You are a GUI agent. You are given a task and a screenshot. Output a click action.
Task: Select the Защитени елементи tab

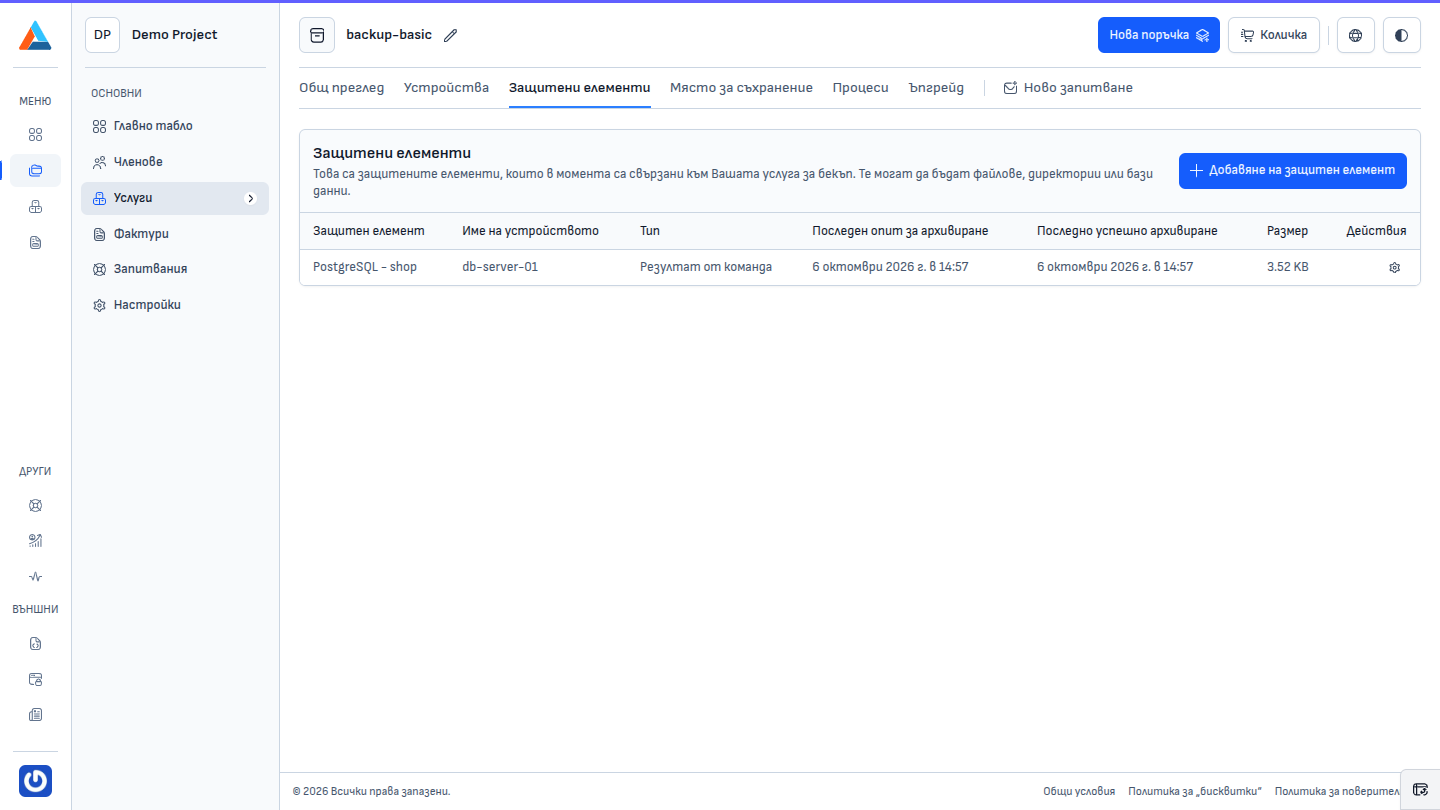580,88
